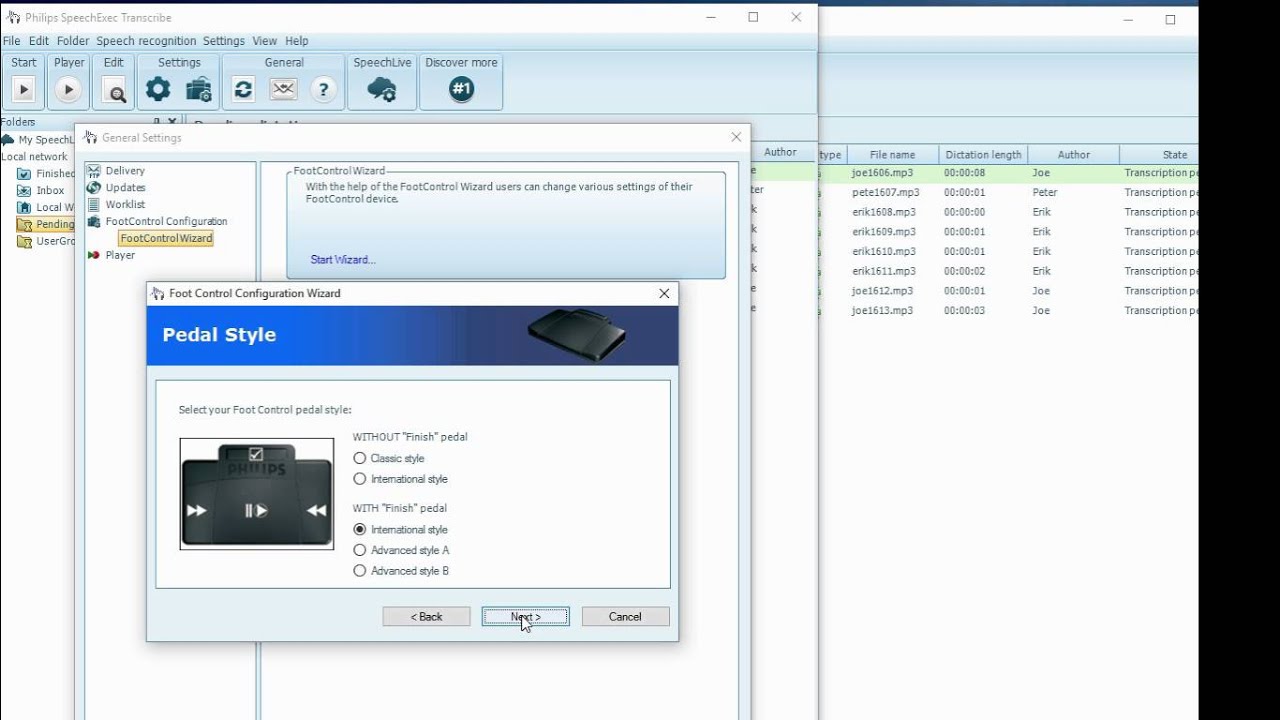Open help with the question mark icon
1280x720 pixels.
click(323, 90)
